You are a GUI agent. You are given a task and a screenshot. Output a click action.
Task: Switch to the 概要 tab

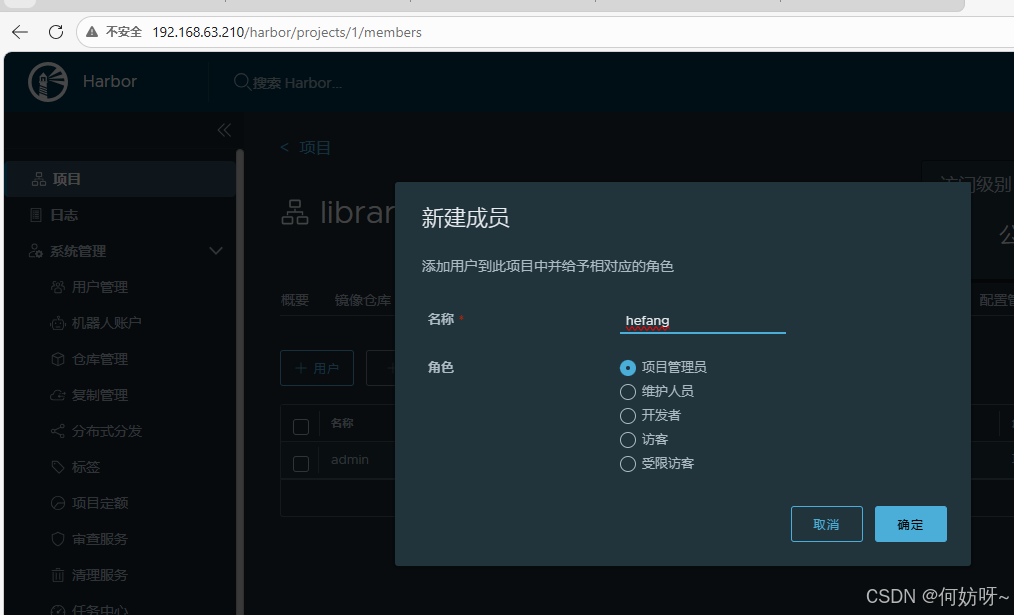point(295,300)
